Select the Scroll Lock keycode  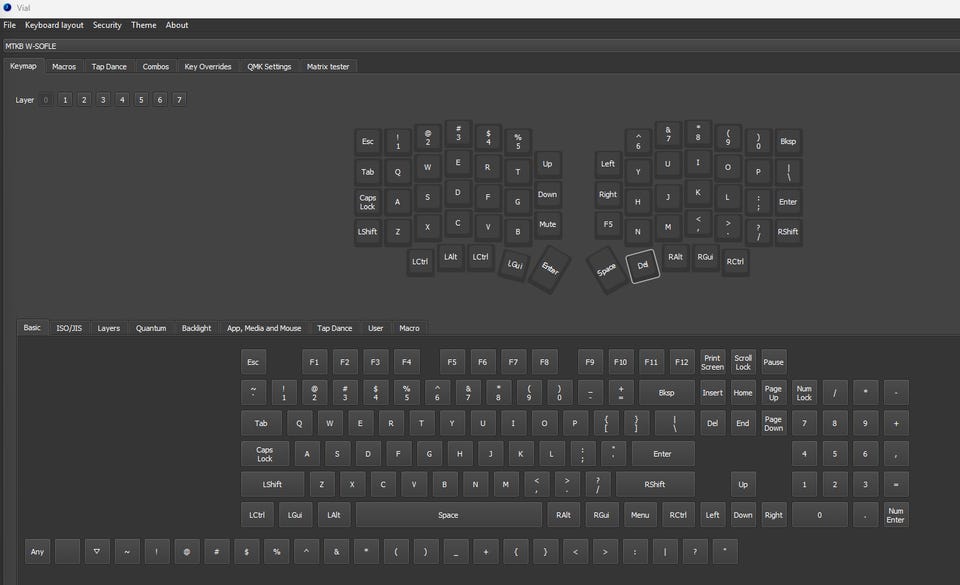click(x=743, y=362)
